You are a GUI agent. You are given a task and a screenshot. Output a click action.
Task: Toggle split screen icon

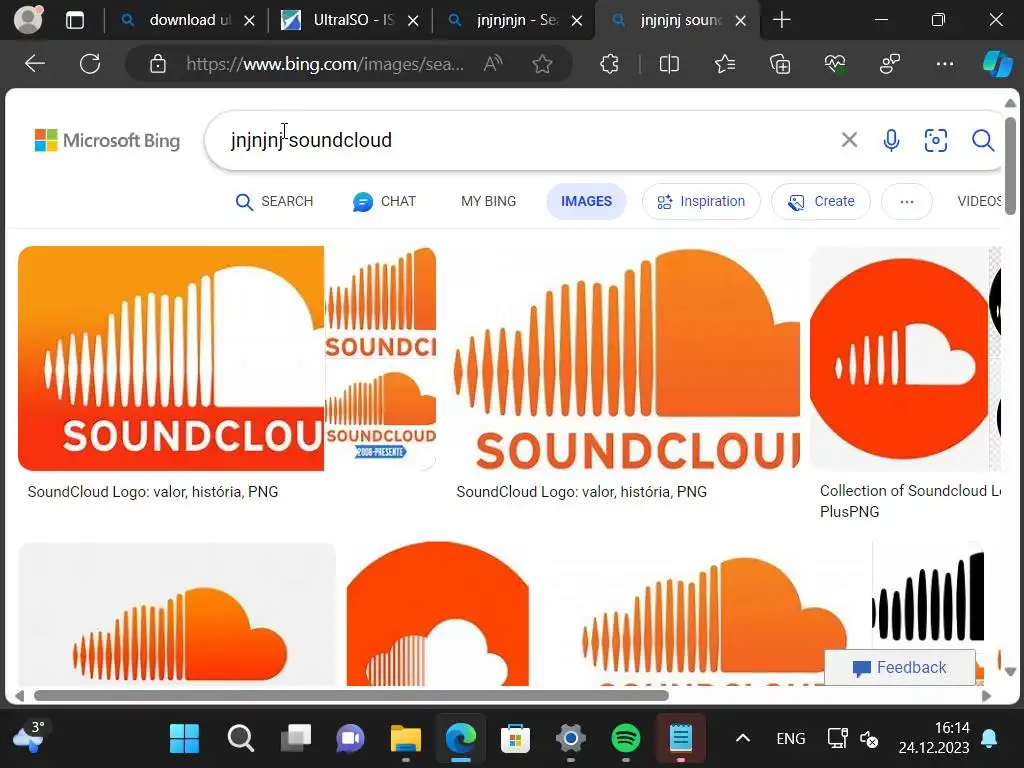click(x=669, y=64)
